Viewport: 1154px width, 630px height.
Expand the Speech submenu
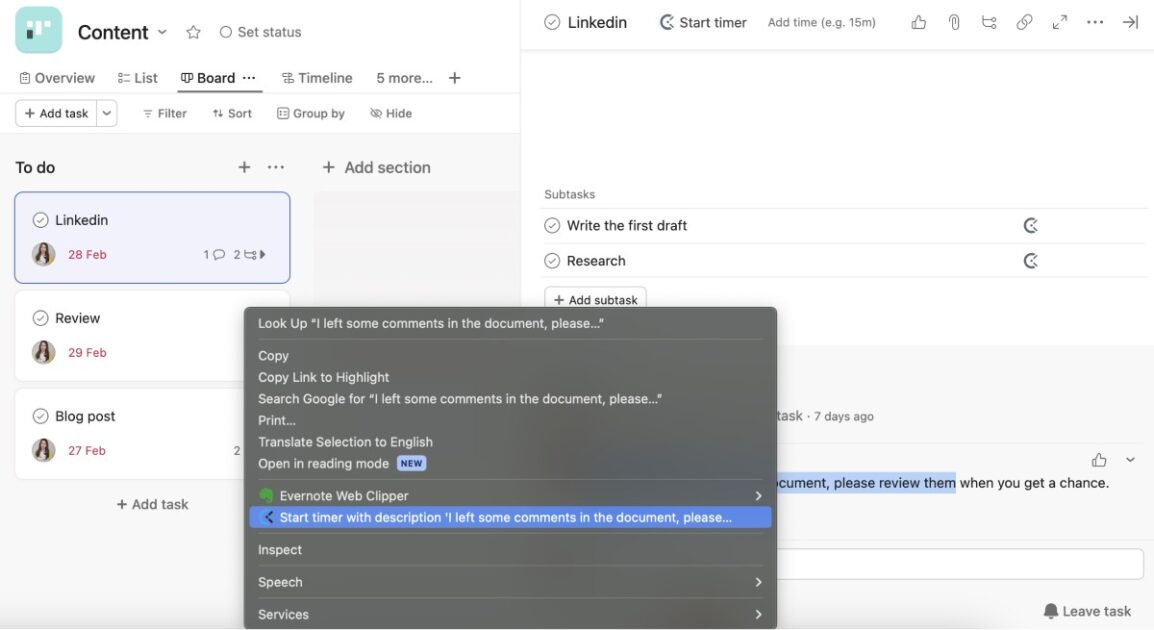click(x=280, y=582)
